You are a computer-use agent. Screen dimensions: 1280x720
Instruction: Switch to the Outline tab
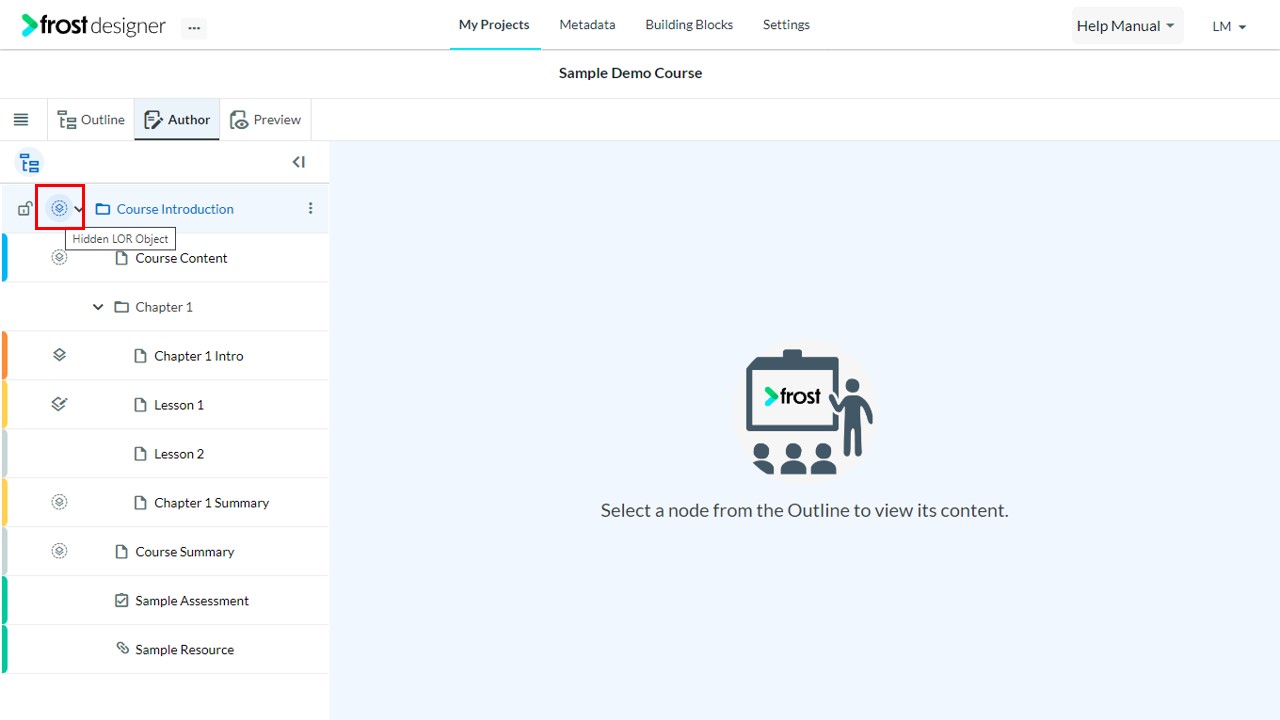coord(91,120)
